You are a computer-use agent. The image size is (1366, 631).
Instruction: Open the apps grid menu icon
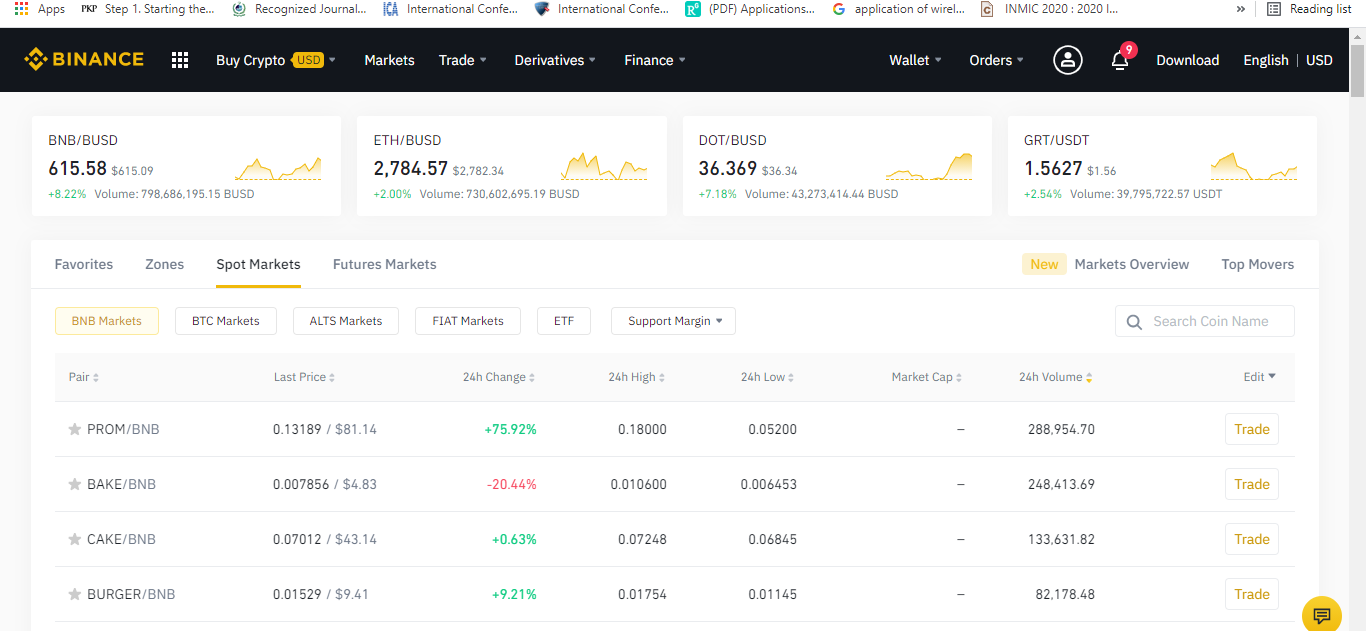[180, 60]
